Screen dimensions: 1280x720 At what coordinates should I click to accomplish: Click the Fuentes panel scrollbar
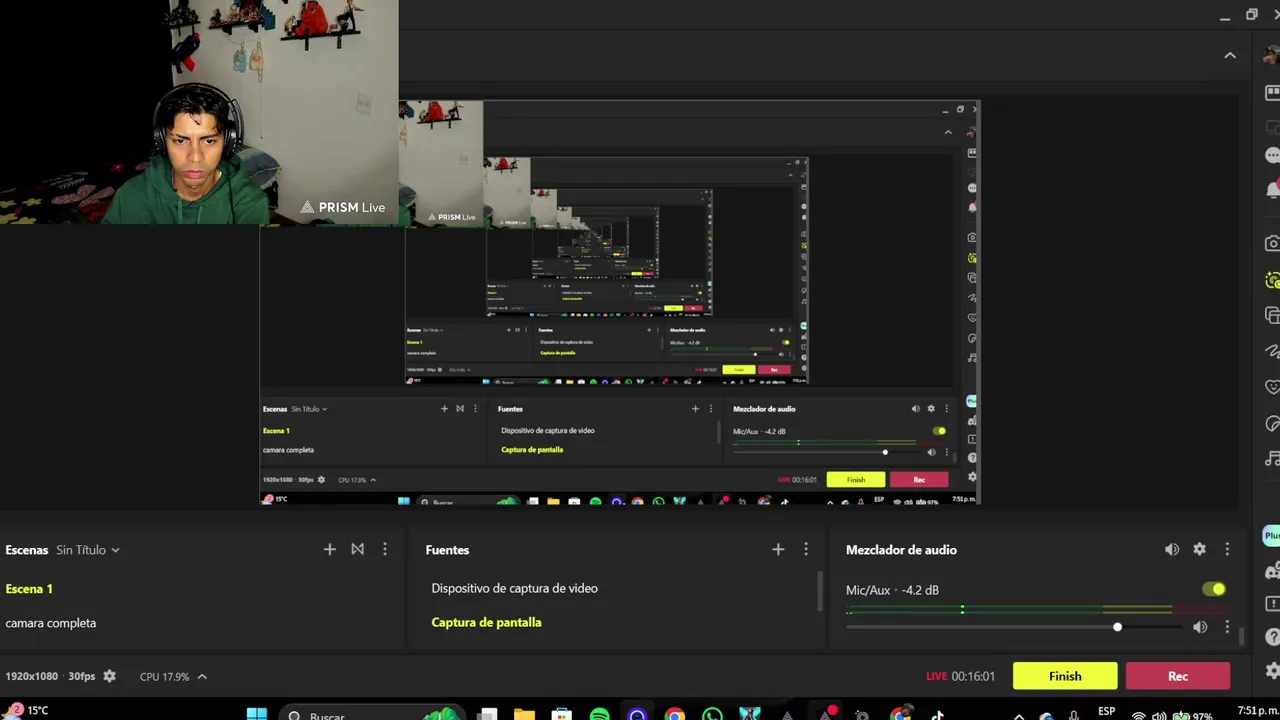819,591
